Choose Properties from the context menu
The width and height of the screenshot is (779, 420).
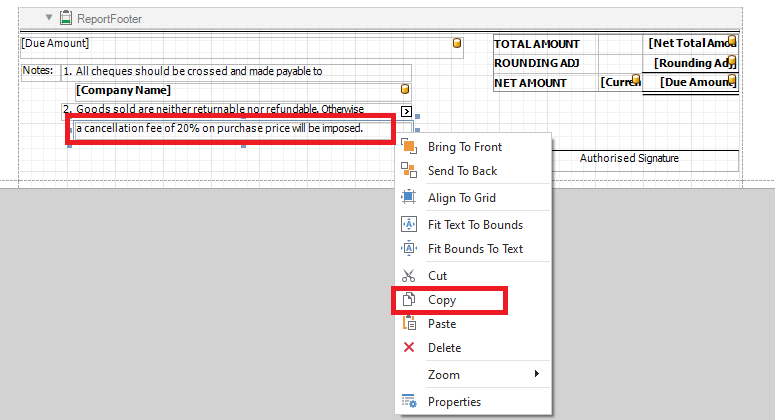click(x=473, y=402)
